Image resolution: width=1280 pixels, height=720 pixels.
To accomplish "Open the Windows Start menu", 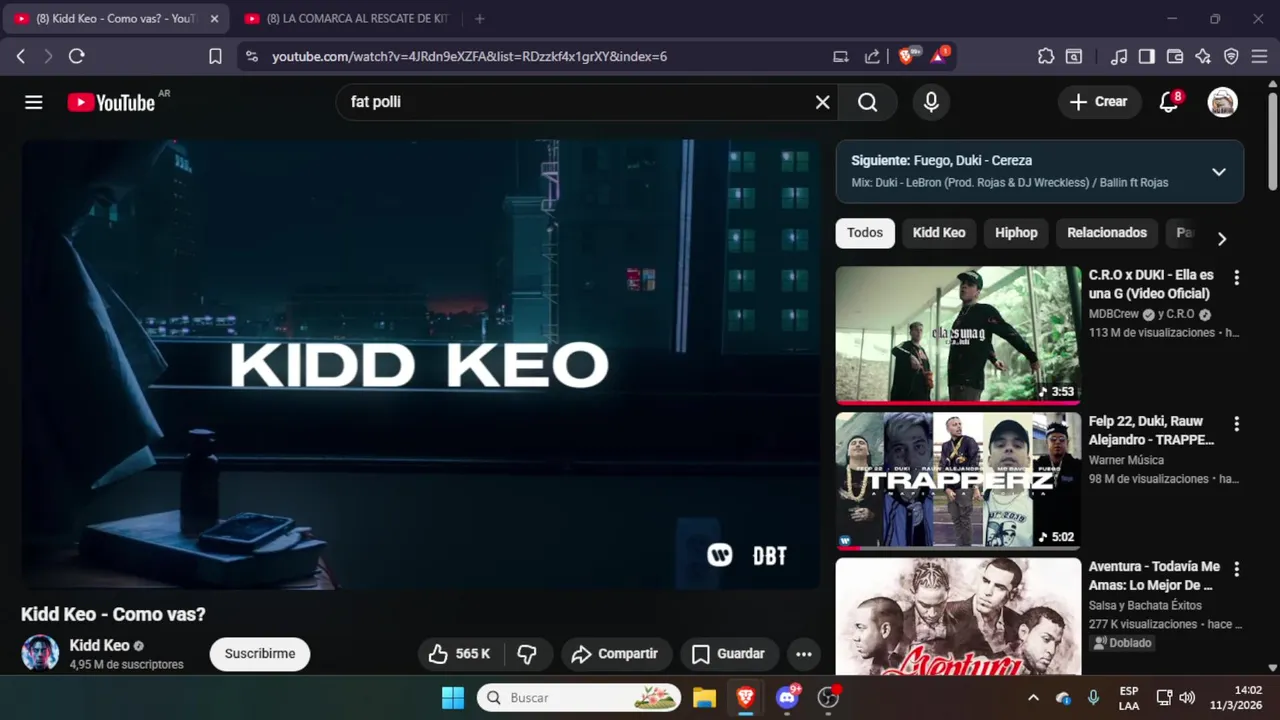I will pyautogui.click(x=453, y=697).
